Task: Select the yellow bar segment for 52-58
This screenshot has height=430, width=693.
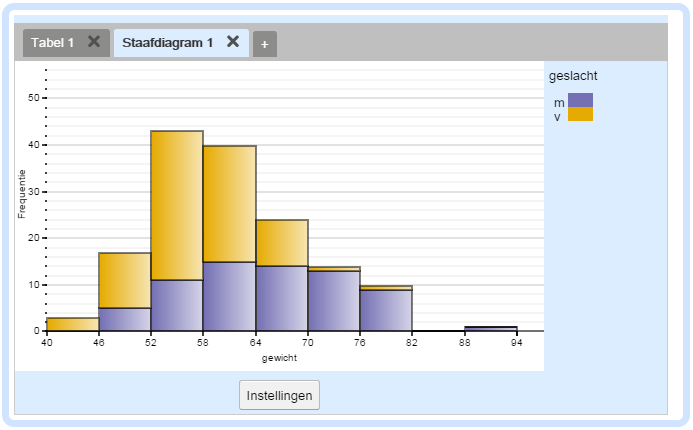Action: (x=177, y=205)
